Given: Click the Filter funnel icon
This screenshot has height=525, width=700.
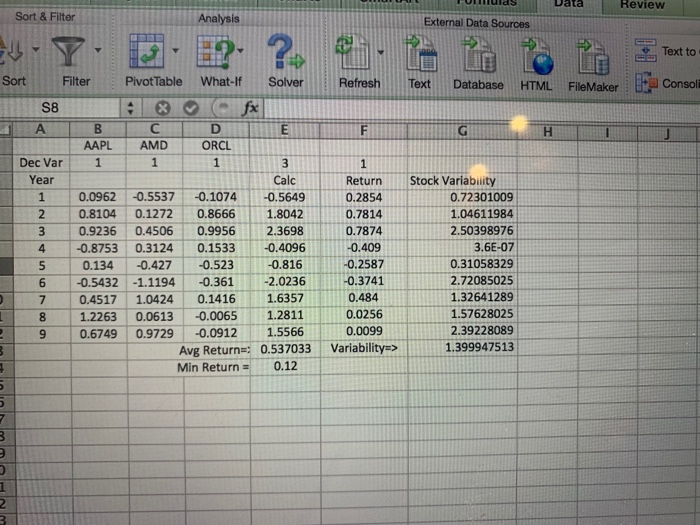Looking at the screenshot, I should pyautogui.click(x=68, y=50).
